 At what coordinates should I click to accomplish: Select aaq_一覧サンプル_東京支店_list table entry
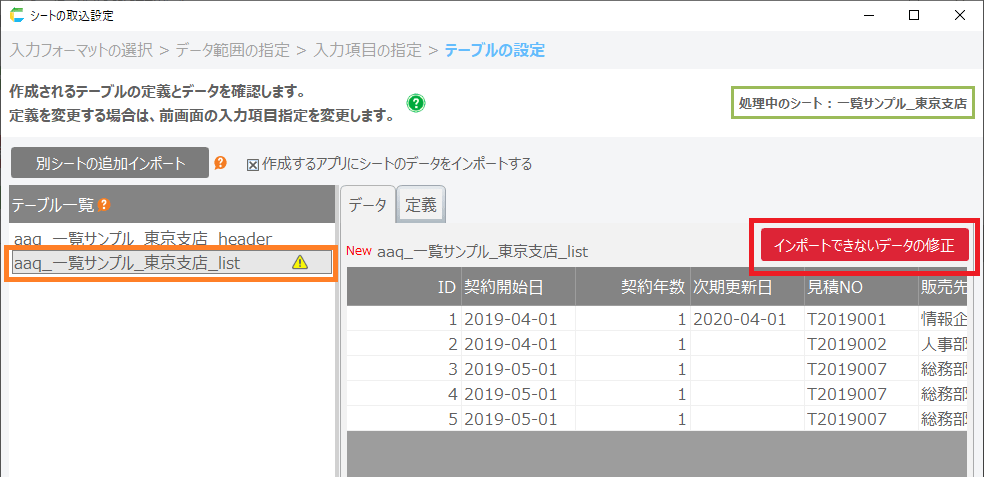point(126,262)
